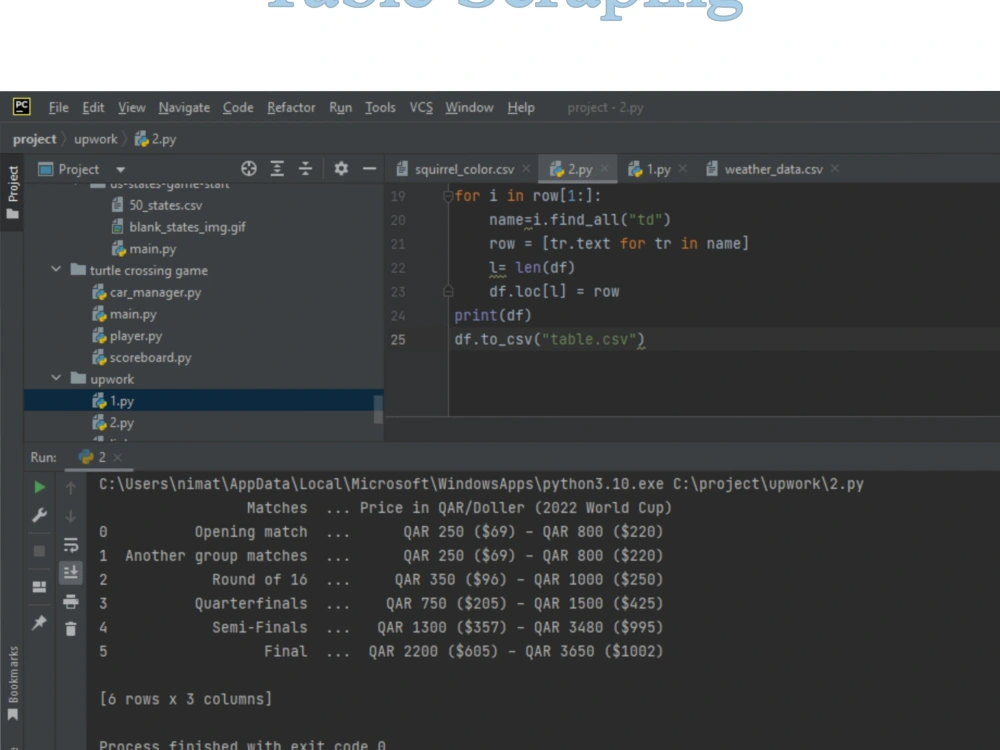The image size is (1000, 750).
Task: Select upwork folder in tree
Action: (x=103, y=379)
